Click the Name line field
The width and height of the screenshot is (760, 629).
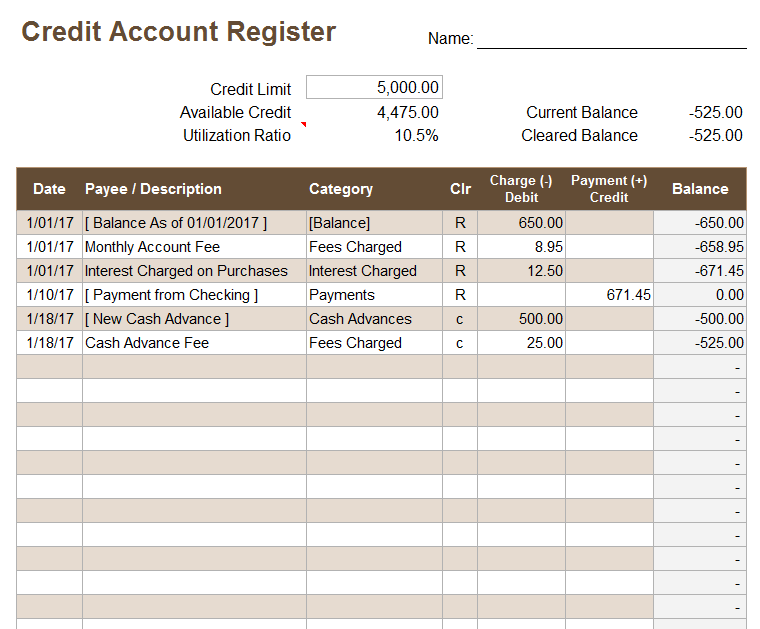pyautogui.click(x=611, y=39)
